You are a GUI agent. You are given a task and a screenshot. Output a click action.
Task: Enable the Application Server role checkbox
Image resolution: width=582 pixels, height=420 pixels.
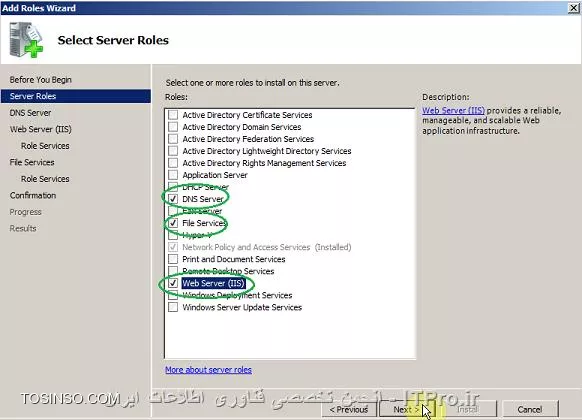173,175
